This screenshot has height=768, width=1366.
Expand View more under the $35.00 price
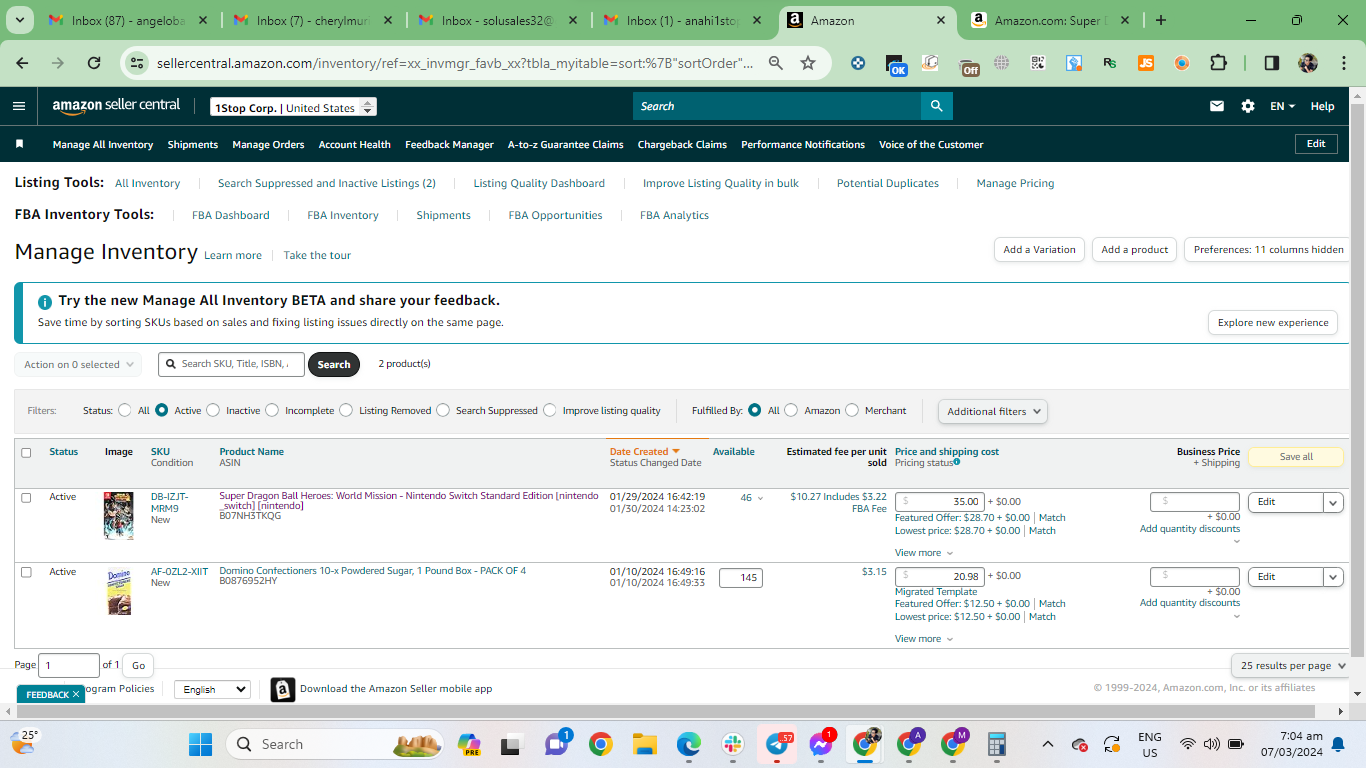924,553
